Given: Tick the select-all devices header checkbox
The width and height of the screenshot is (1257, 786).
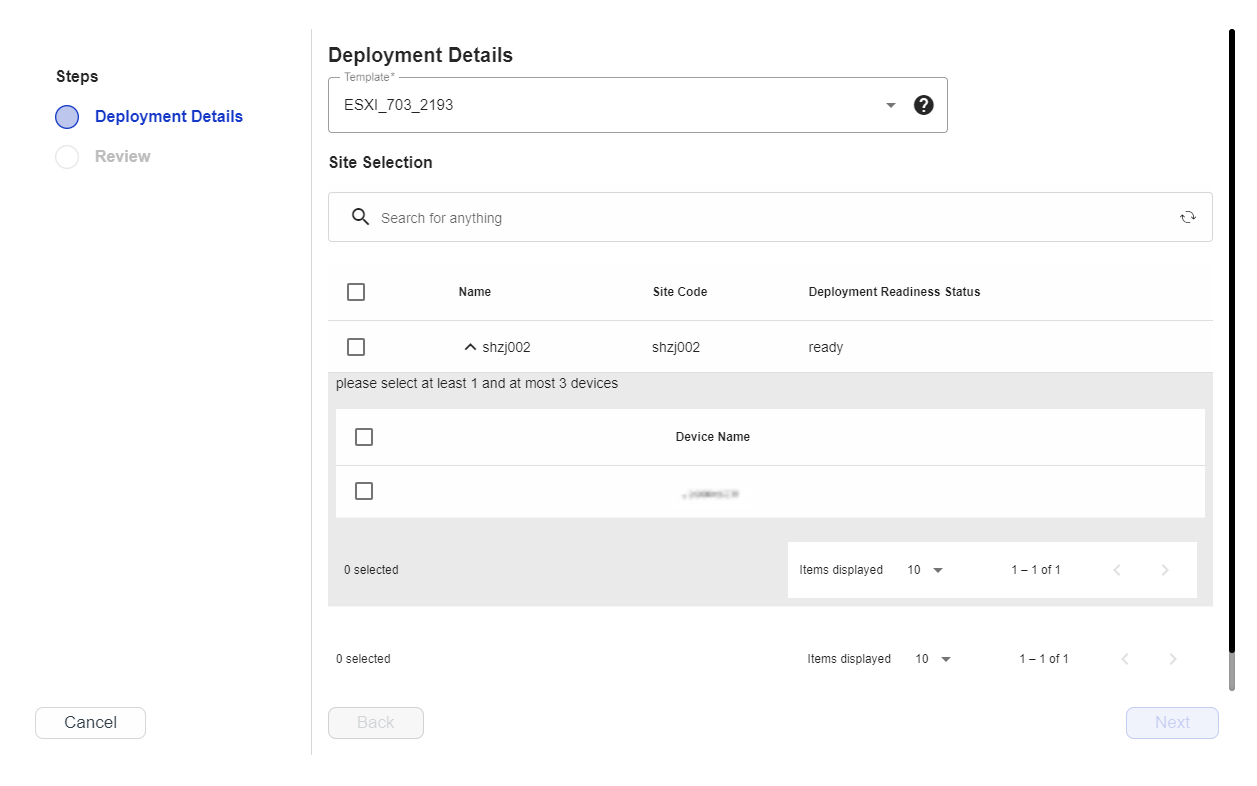Looking at the screenshot, I should click(364, 437).
